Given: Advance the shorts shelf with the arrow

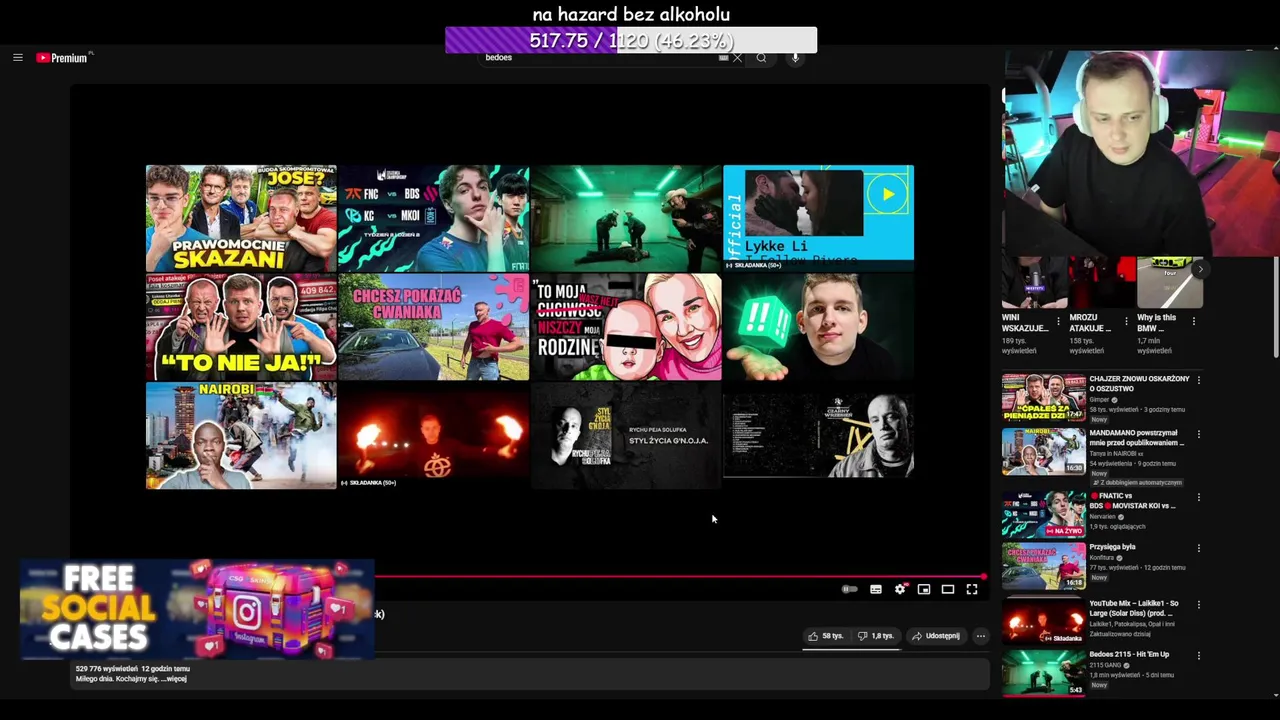Looking at the screenshot, I should point(1200,270).
